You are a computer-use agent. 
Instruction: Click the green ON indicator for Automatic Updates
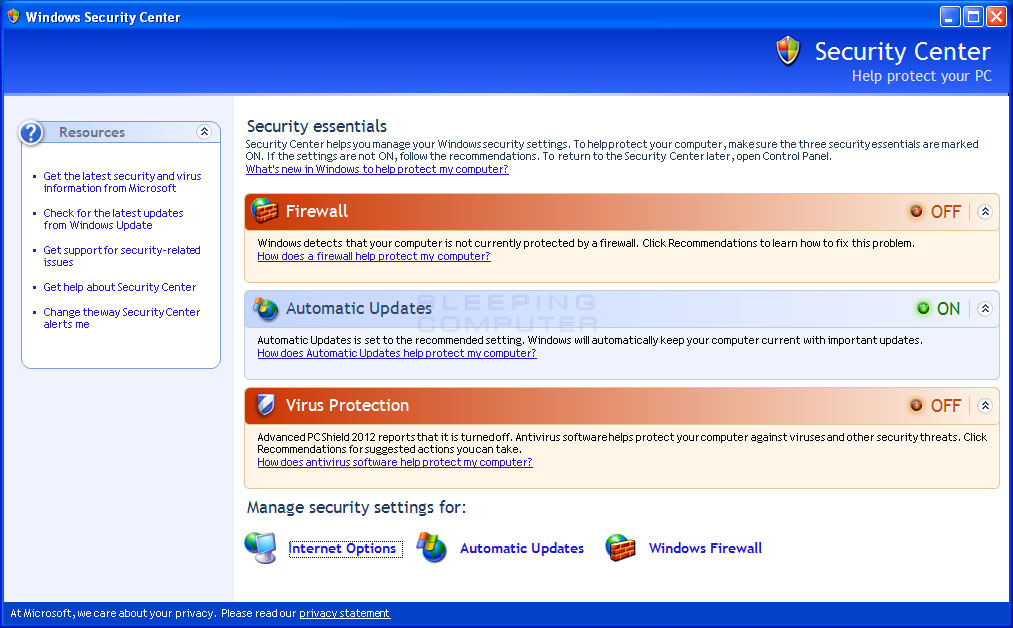923,309
